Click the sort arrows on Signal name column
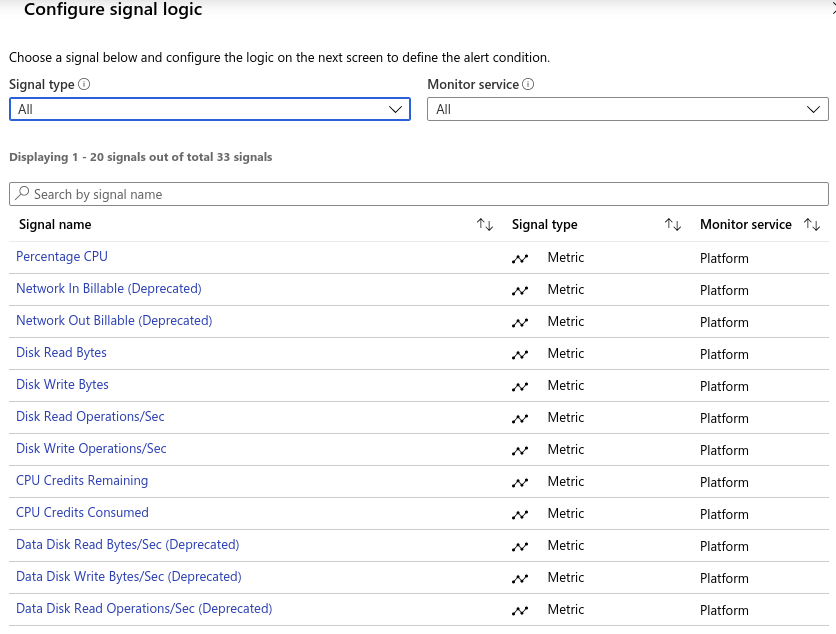Image resolution: width=836 pixels, height=634 pixels. (x=484, y=224)
